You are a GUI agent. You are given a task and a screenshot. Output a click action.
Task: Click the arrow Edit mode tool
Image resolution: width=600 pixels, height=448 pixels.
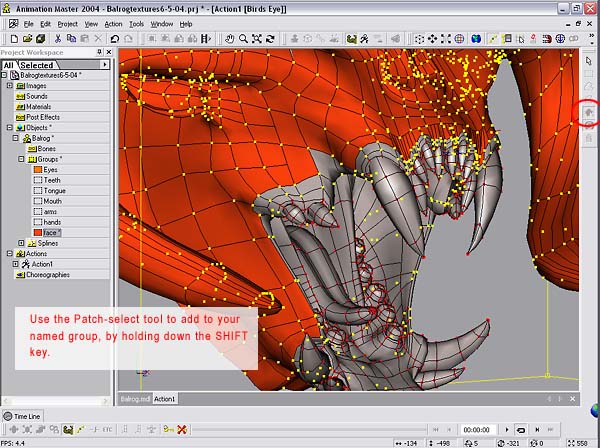click(589, 61)
